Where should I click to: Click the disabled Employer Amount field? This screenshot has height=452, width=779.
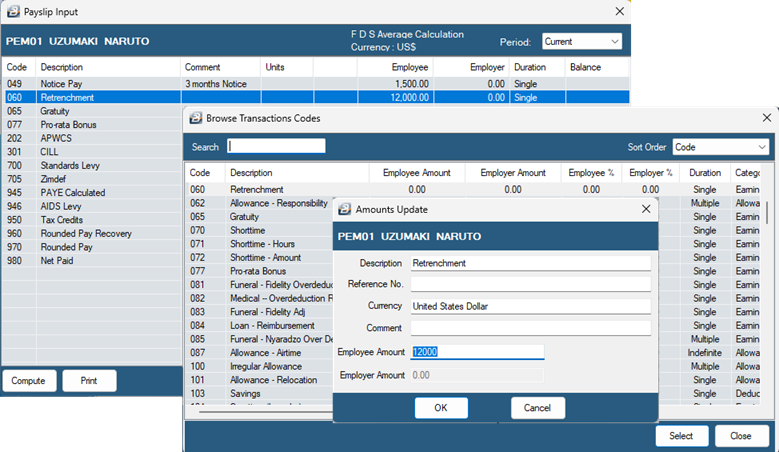click(477, 375)
